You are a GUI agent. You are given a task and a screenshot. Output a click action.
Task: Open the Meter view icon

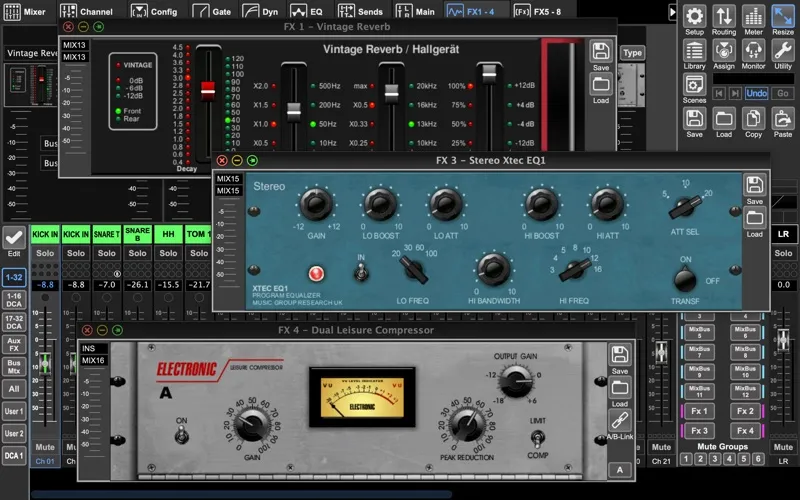[x=753, y=16]
